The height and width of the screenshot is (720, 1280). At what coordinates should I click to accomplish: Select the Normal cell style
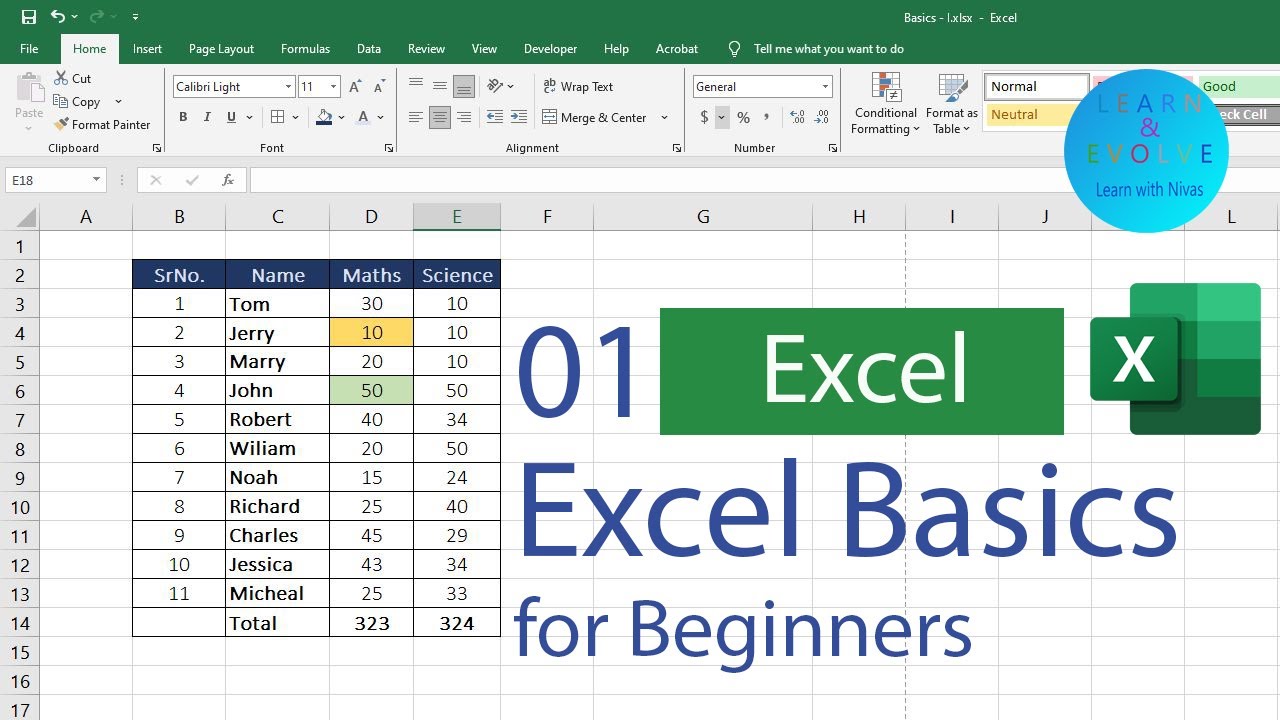tap(1036, 87)
